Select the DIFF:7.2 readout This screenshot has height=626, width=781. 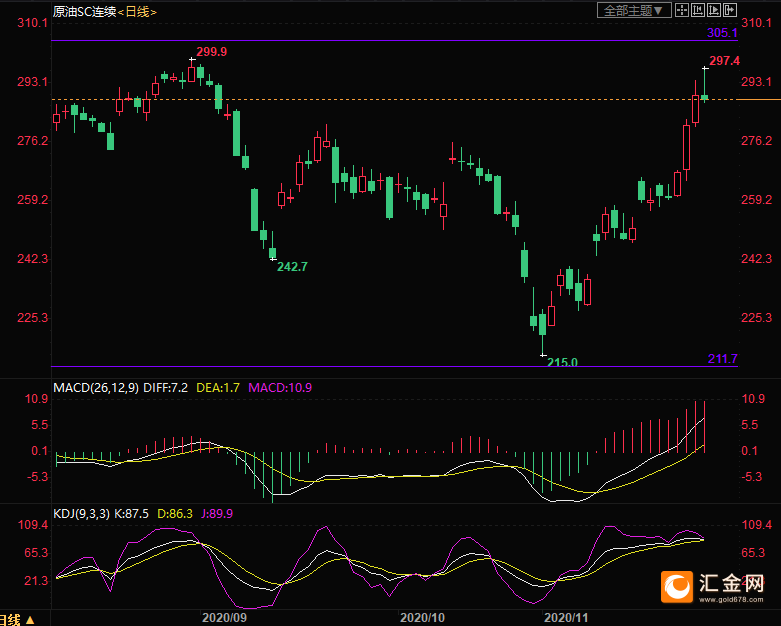166,387
